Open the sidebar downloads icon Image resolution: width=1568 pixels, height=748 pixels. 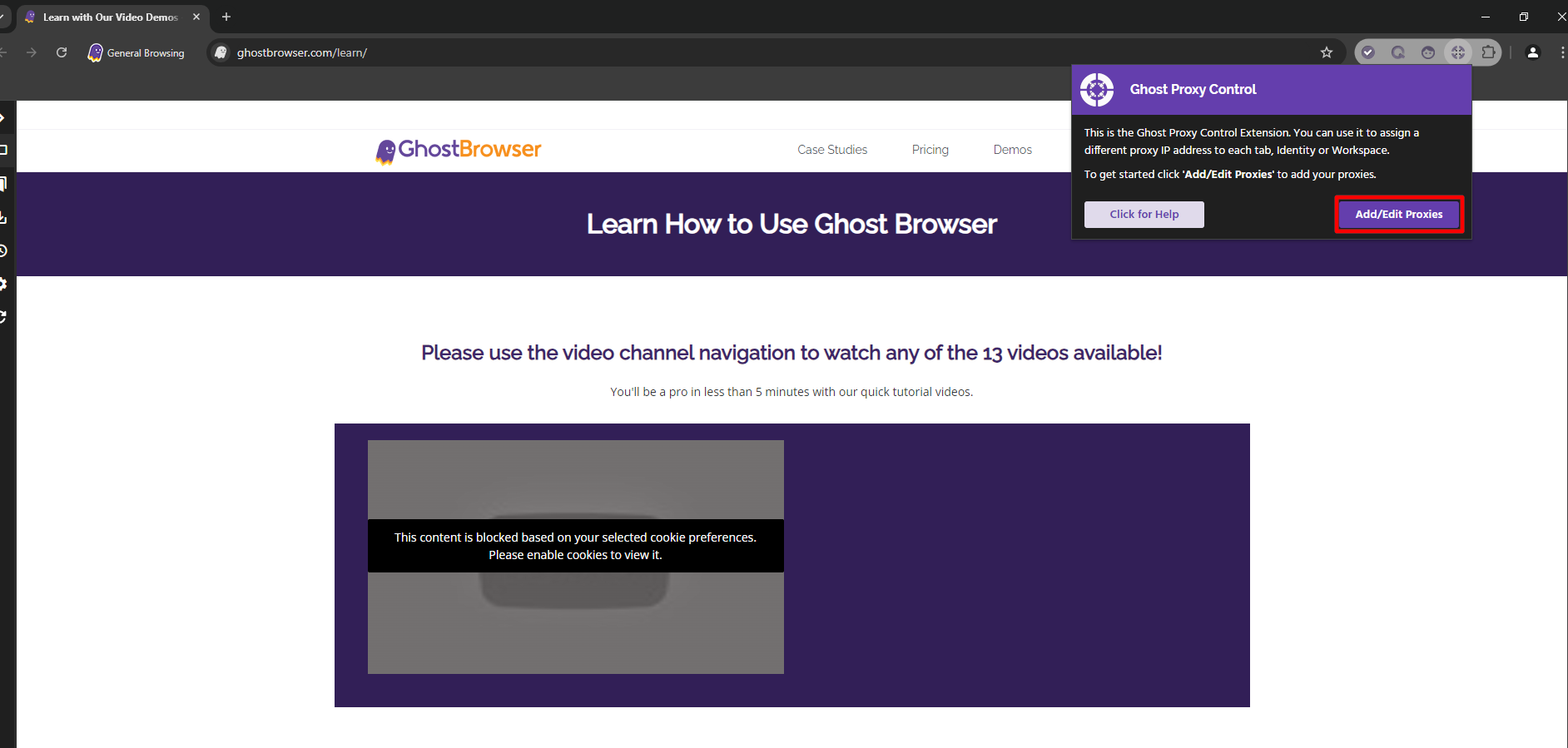4,217
